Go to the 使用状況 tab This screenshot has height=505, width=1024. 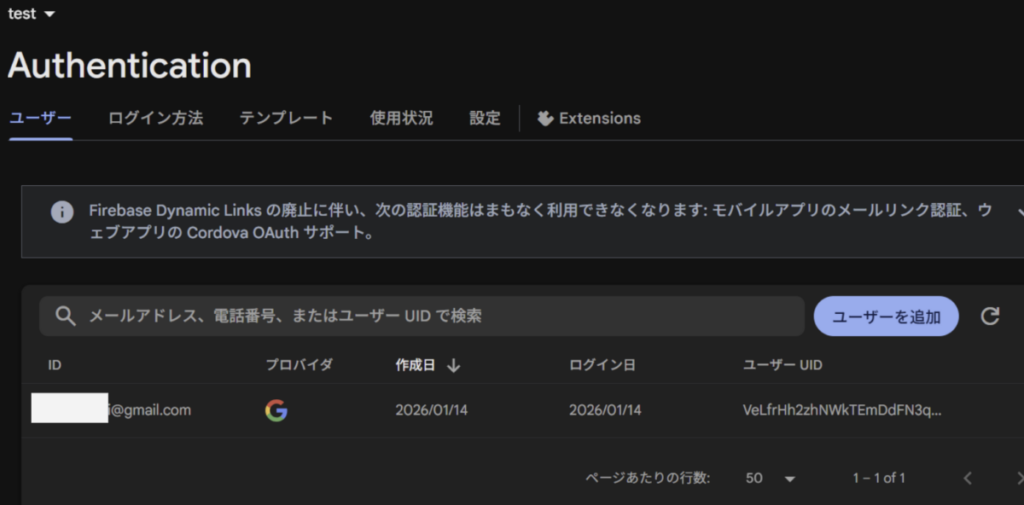(401, 118)
